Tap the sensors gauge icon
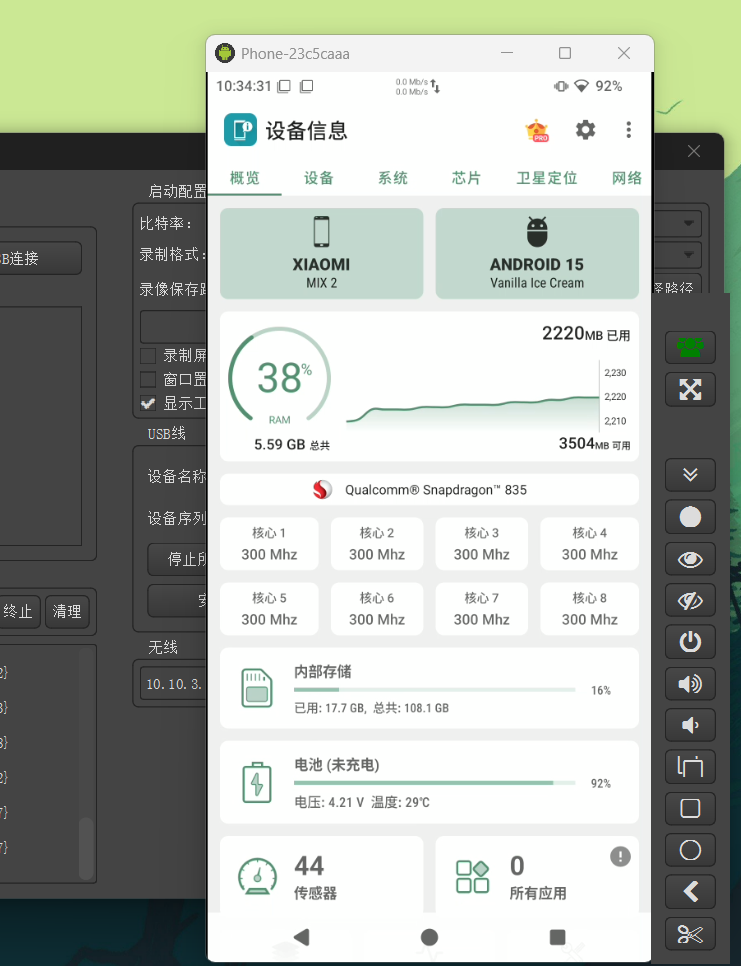Image resolution: width=741 pixels, height=966 pixels. coord(257,876)
